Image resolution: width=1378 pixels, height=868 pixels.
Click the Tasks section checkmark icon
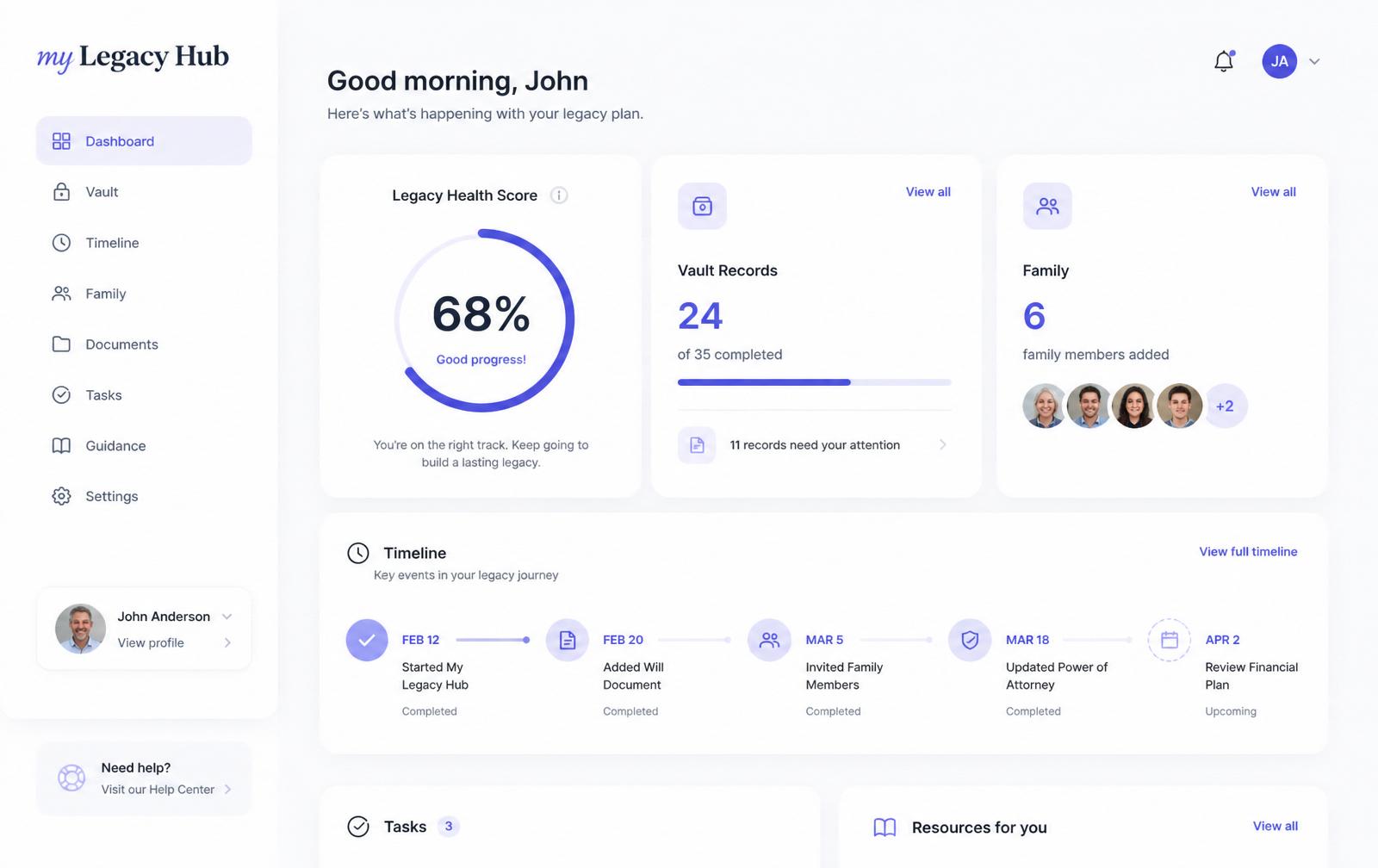point(358,827)
